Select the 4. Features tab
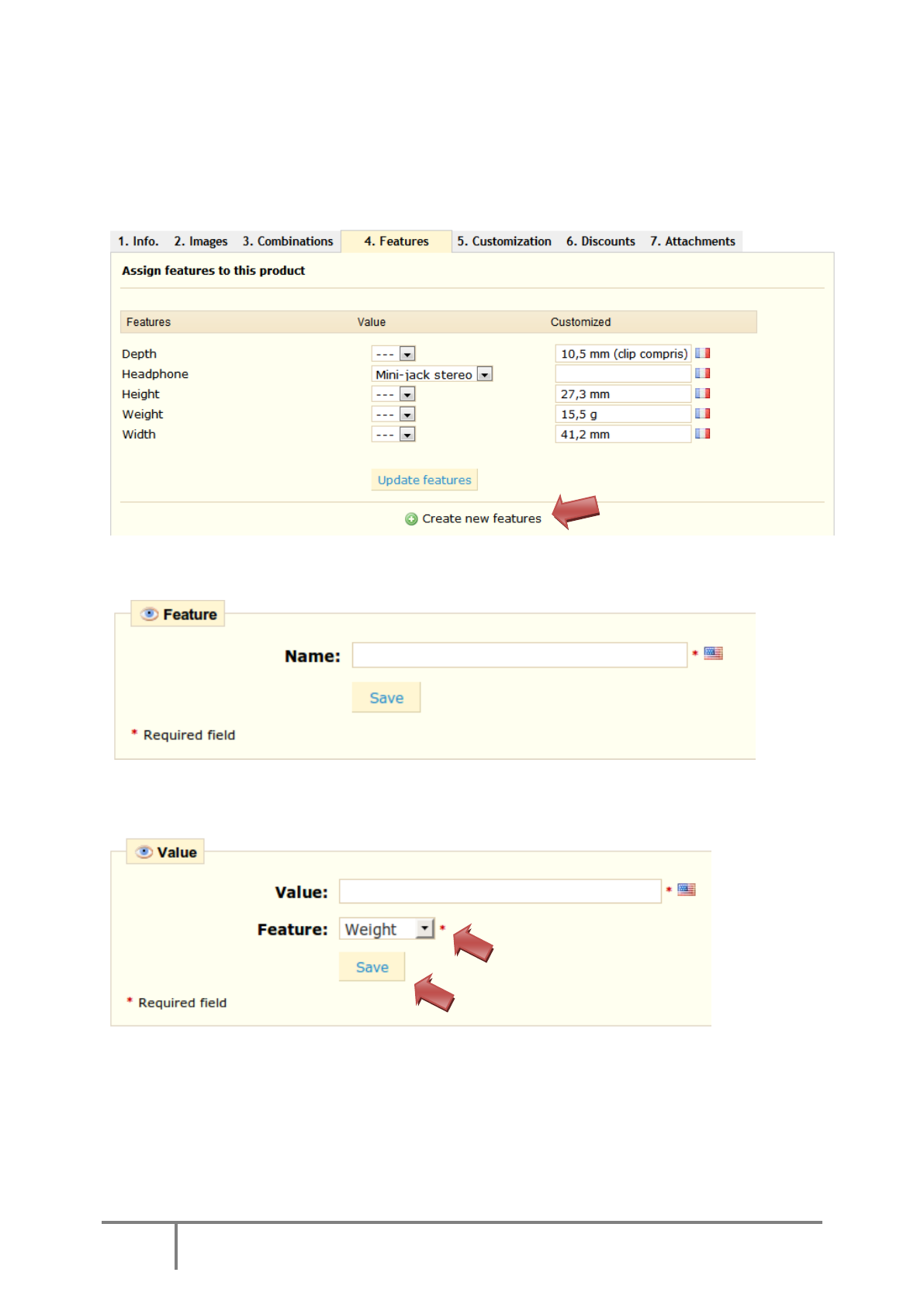Viewport: 924px width, 1307px height. pyautogui.click(x=396, y=241)
